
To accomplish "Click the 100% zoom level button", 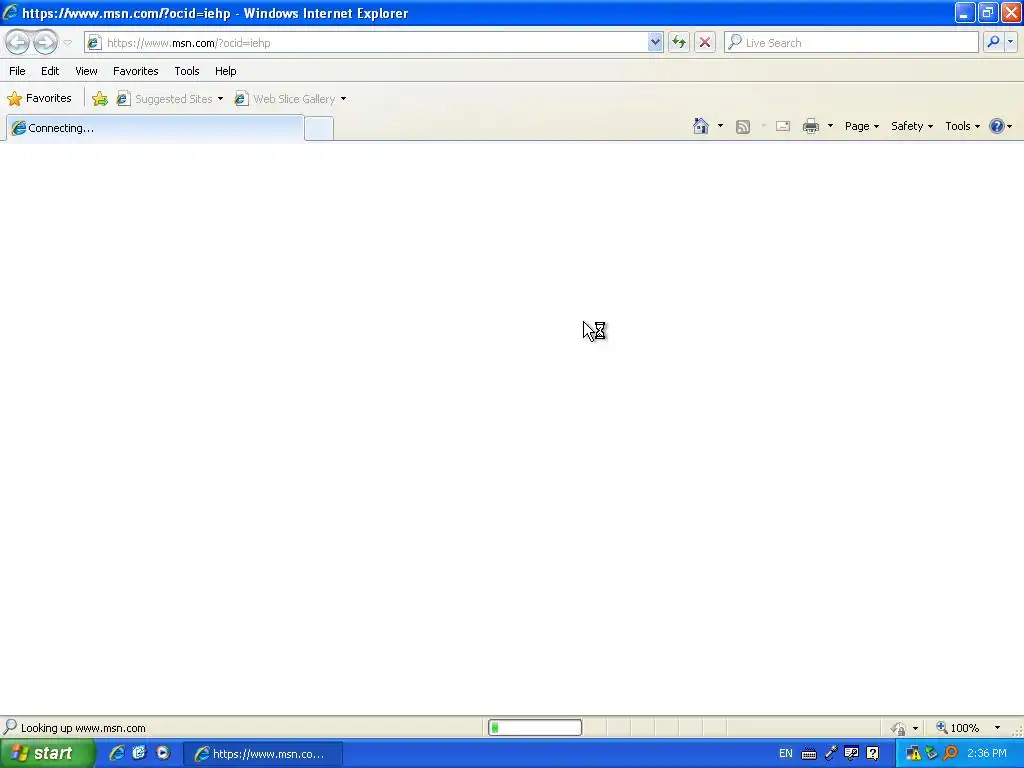I will [958, 728].
